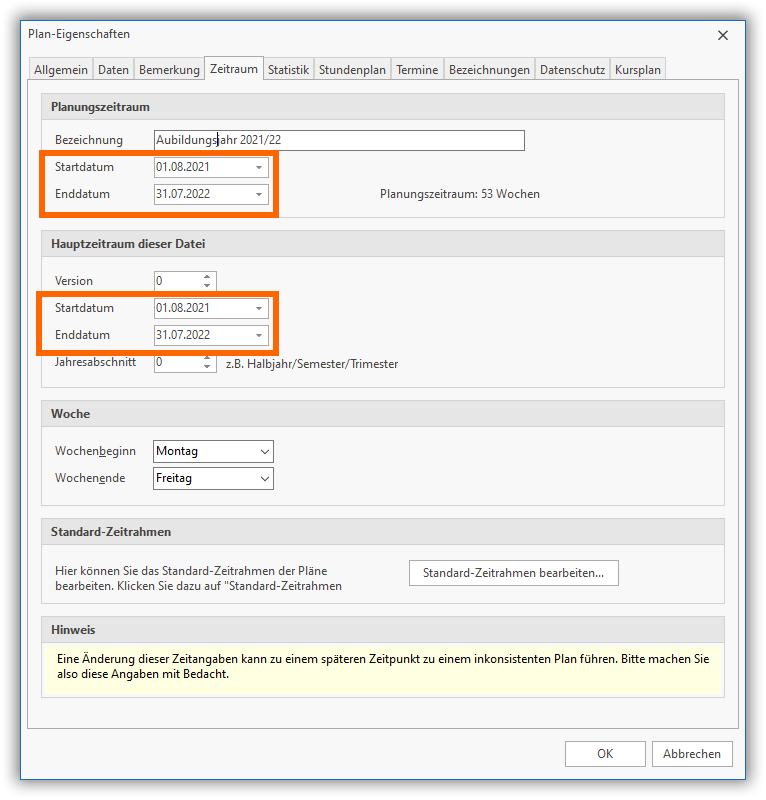Image resolution: width=766 pixels, height=800 pixels.
Task: Switch to the Termine tab
Action: coord(417,70)
